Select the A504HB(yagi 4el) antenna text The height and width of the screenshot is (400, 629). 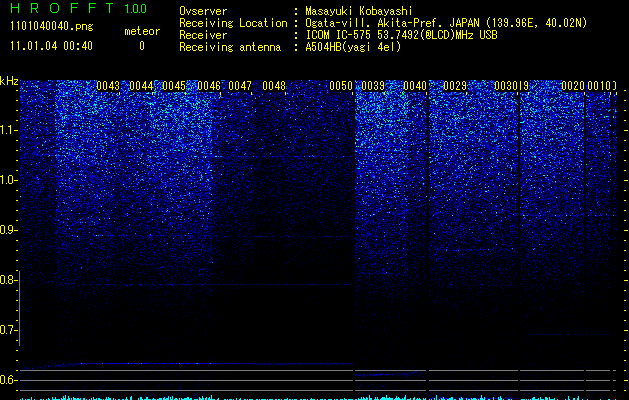pyautogui.click(x=353, y=47)
